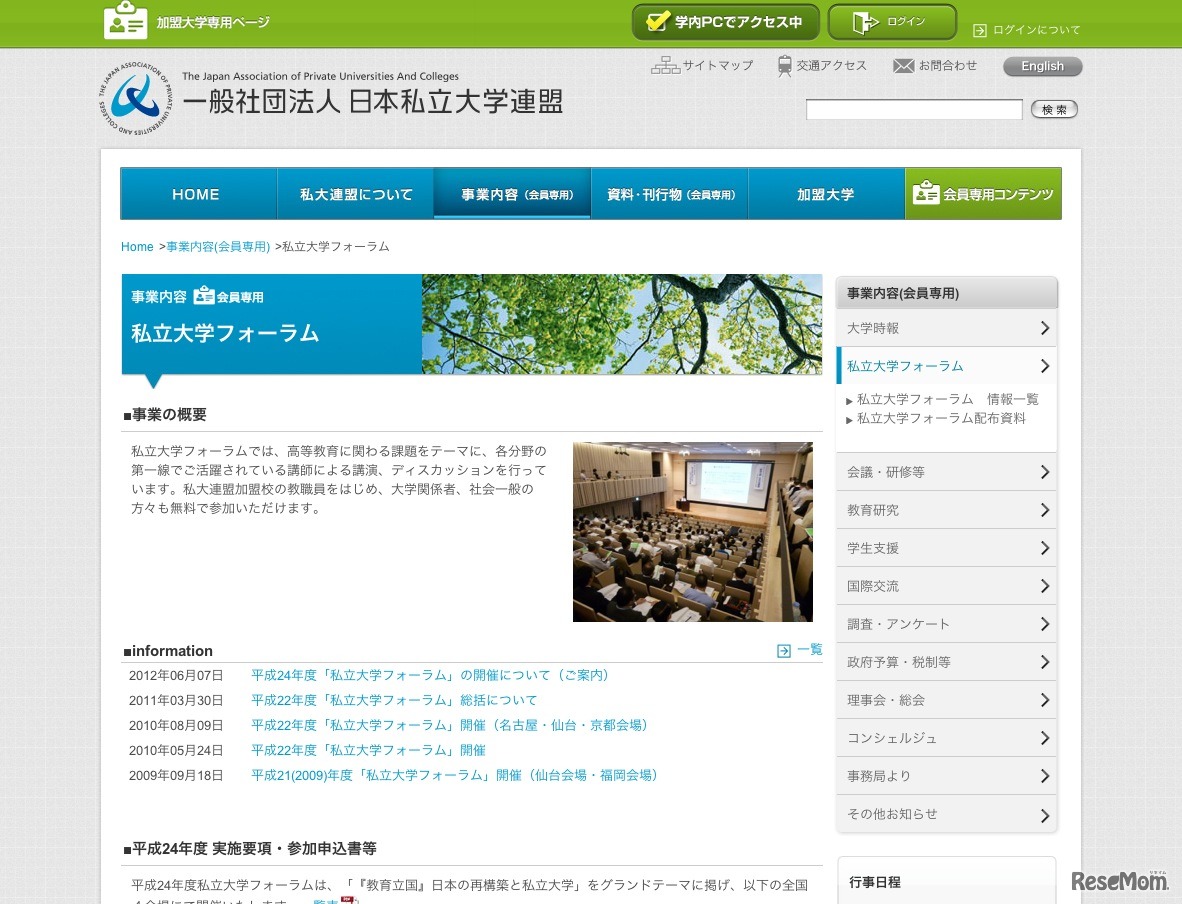Go to Home via the breadcrumb
The width and height of the screenshot is (1182, 904).
[x=137, y=247]
